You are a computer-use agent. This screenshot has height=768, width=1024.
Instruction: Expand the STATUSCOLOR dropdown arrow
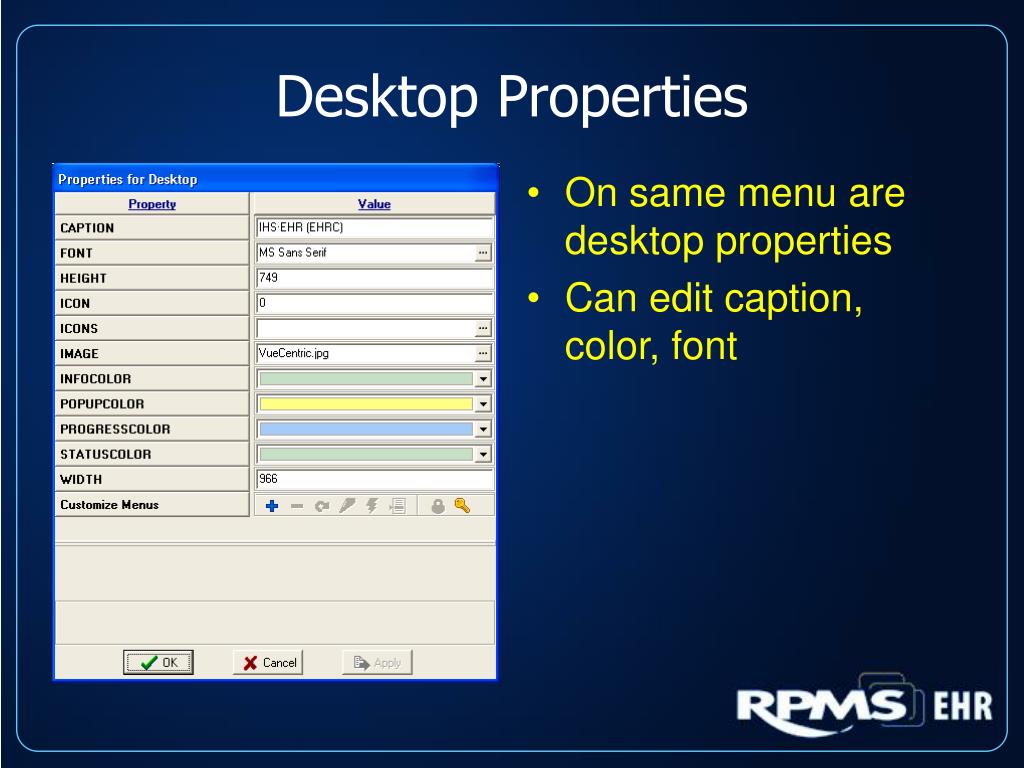pyautogui.click(x=483, y=455)
